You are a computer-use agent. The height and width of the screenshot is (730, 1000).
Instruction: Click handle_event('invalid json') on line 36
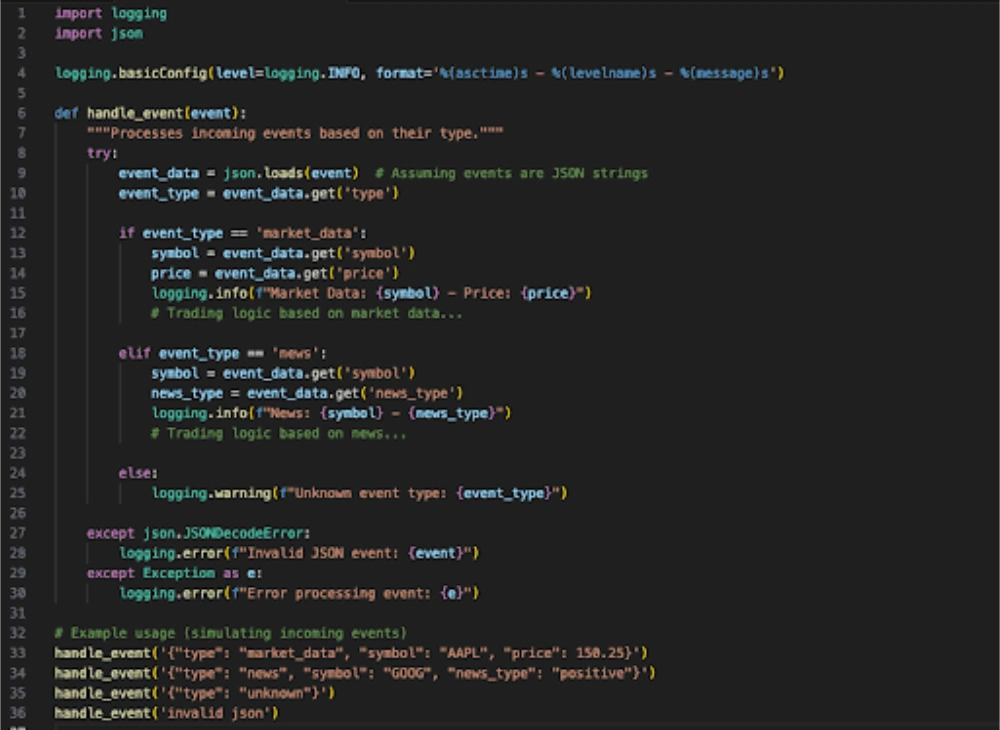coord(166,713)
